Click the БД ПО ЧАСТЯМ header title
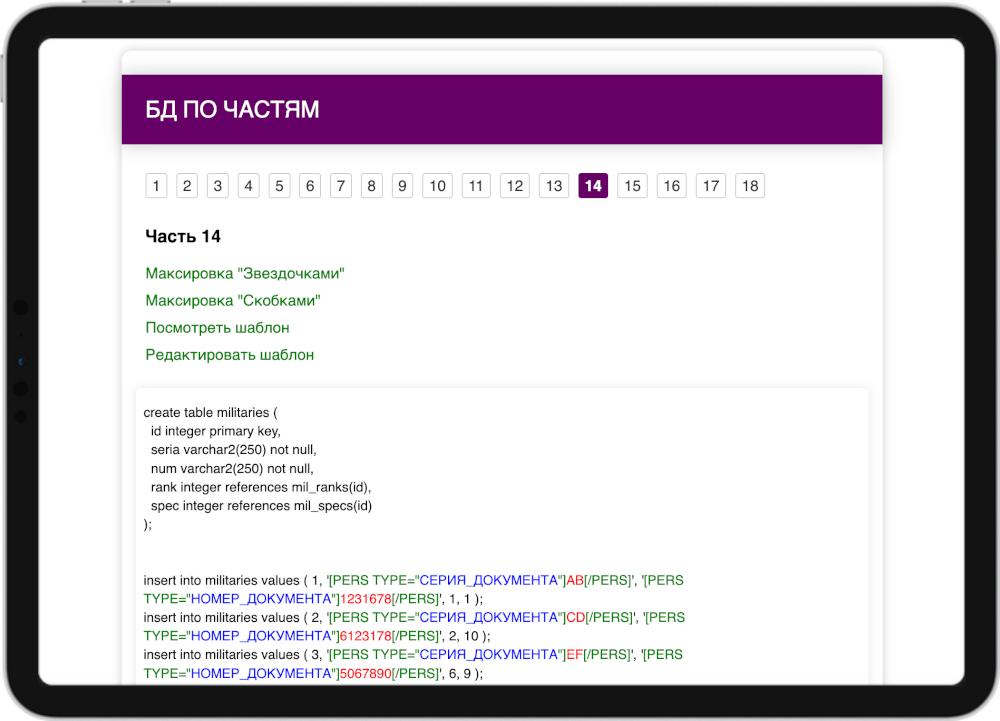This screenshot has height=721, width=1000. tap(233, 110)
